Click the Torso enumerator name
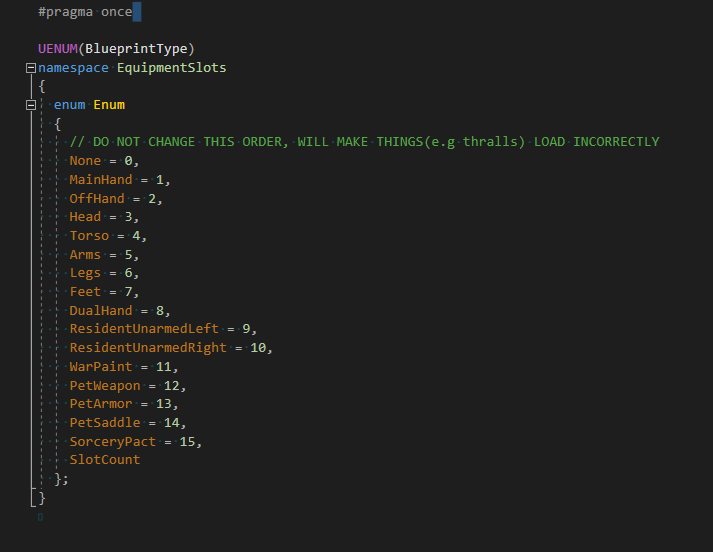This screenshot has height=552, width=713. tap(89, 235)
